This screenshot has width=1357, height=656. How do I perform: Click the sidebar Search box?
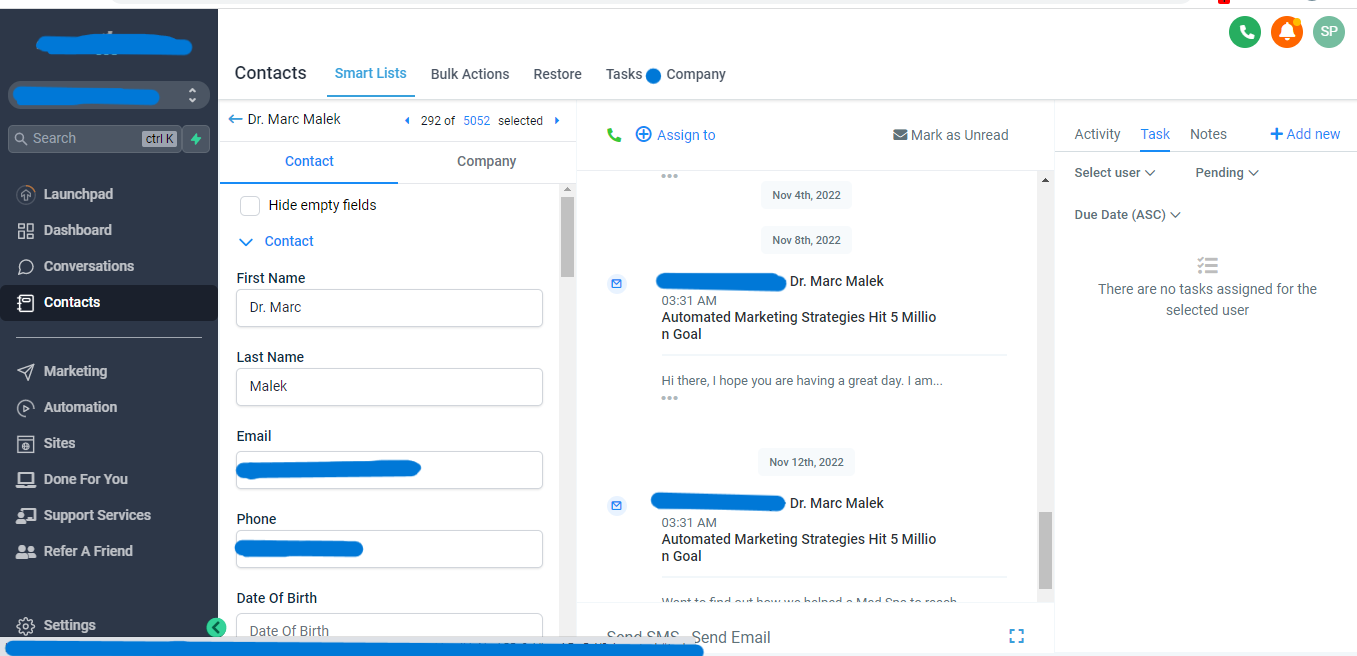coord(95,139)
